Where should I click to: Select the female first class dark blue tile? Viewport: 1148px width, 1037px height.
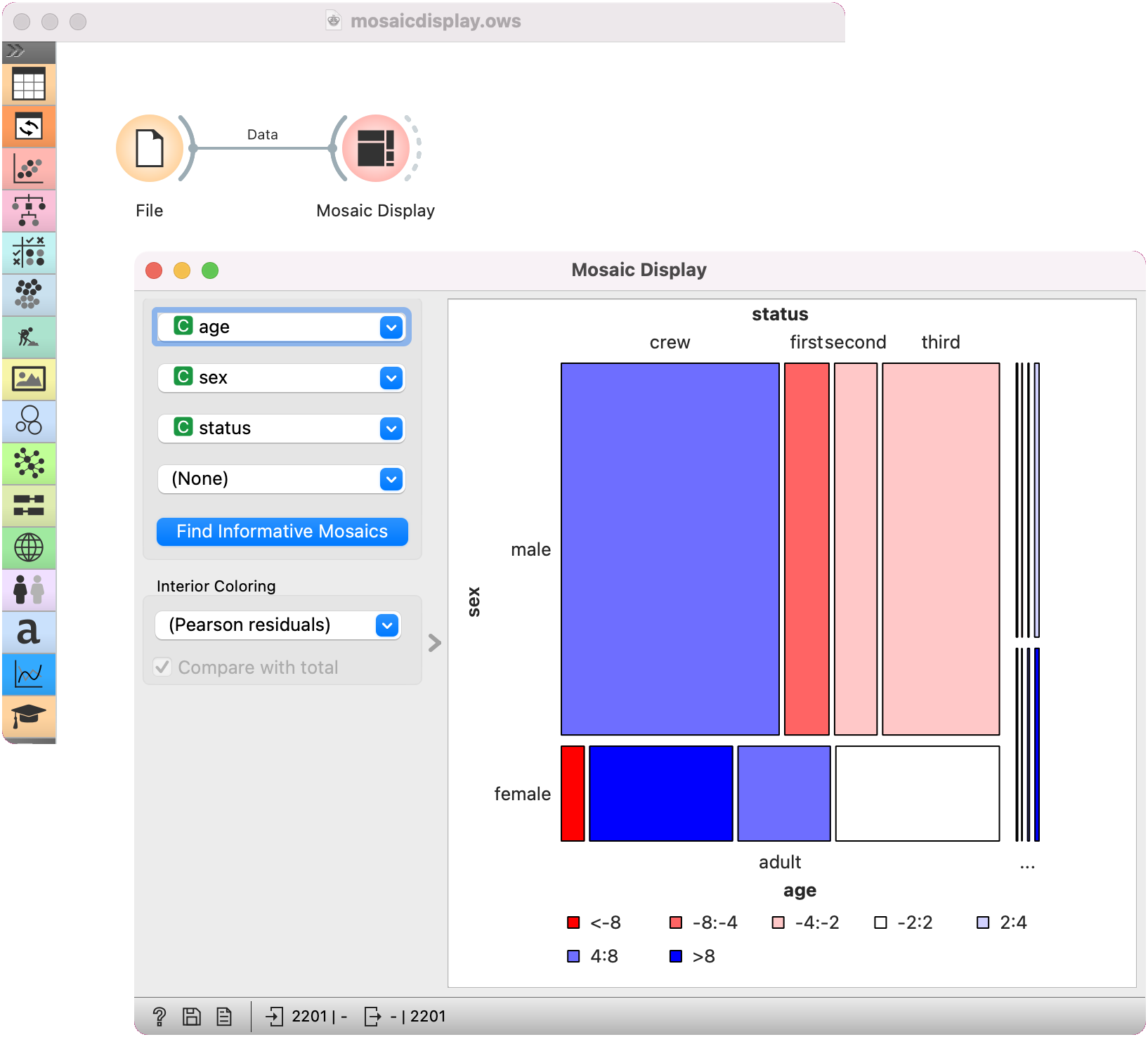pos(661,793)
